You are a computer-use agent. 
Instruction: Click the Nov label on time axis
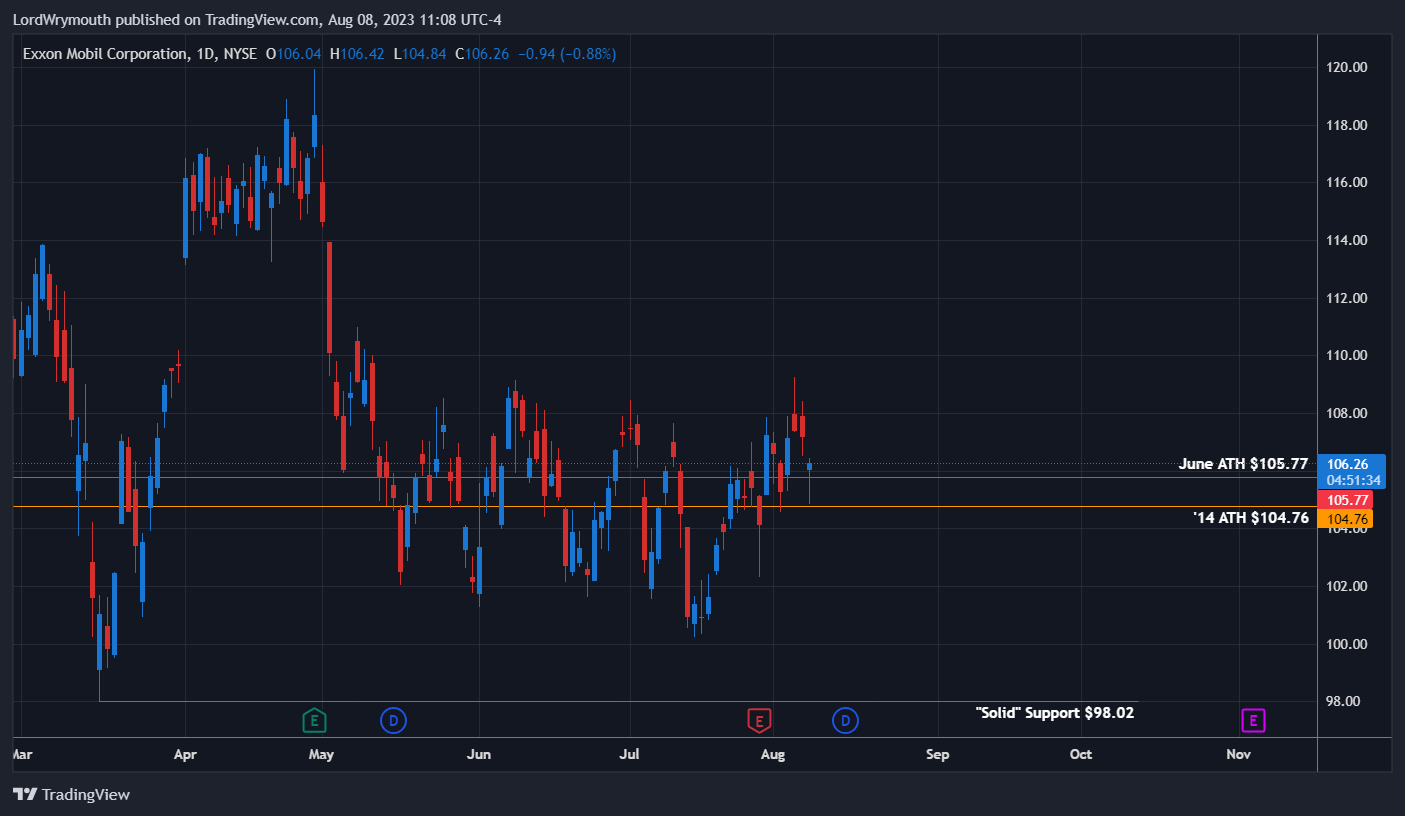tap(1238, 754)
